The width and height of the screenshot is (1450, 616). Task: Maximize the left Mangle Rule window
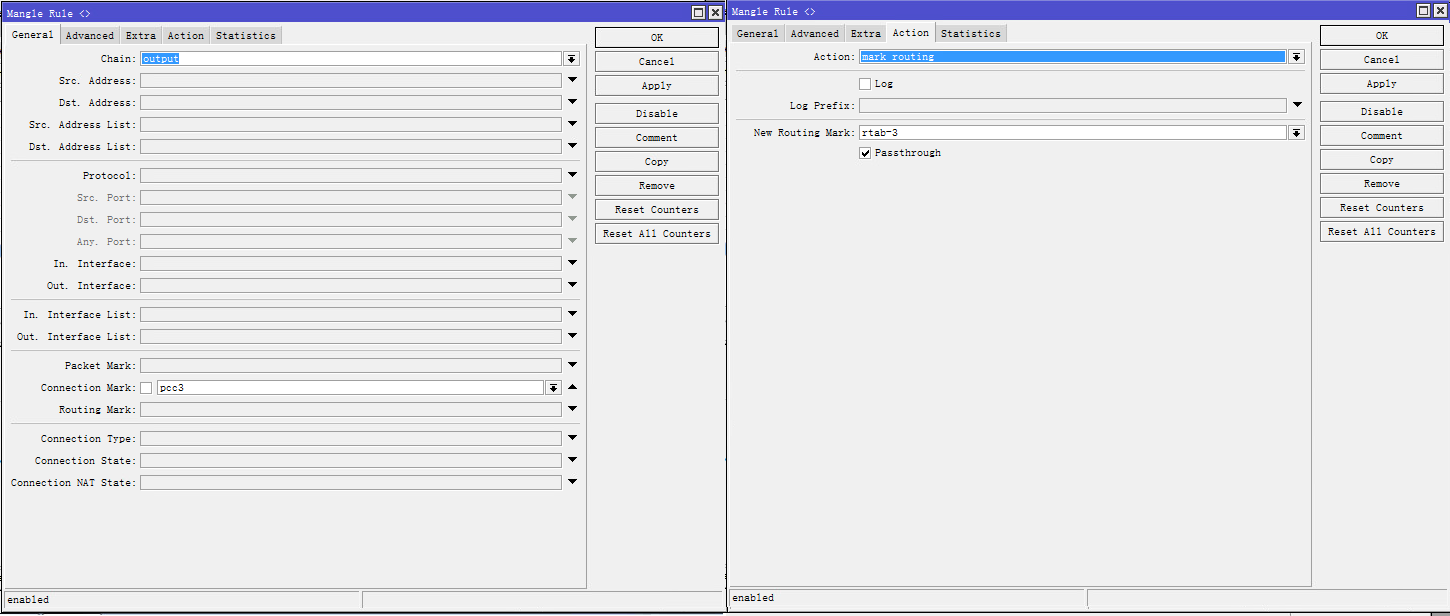(x=698, y=13)
